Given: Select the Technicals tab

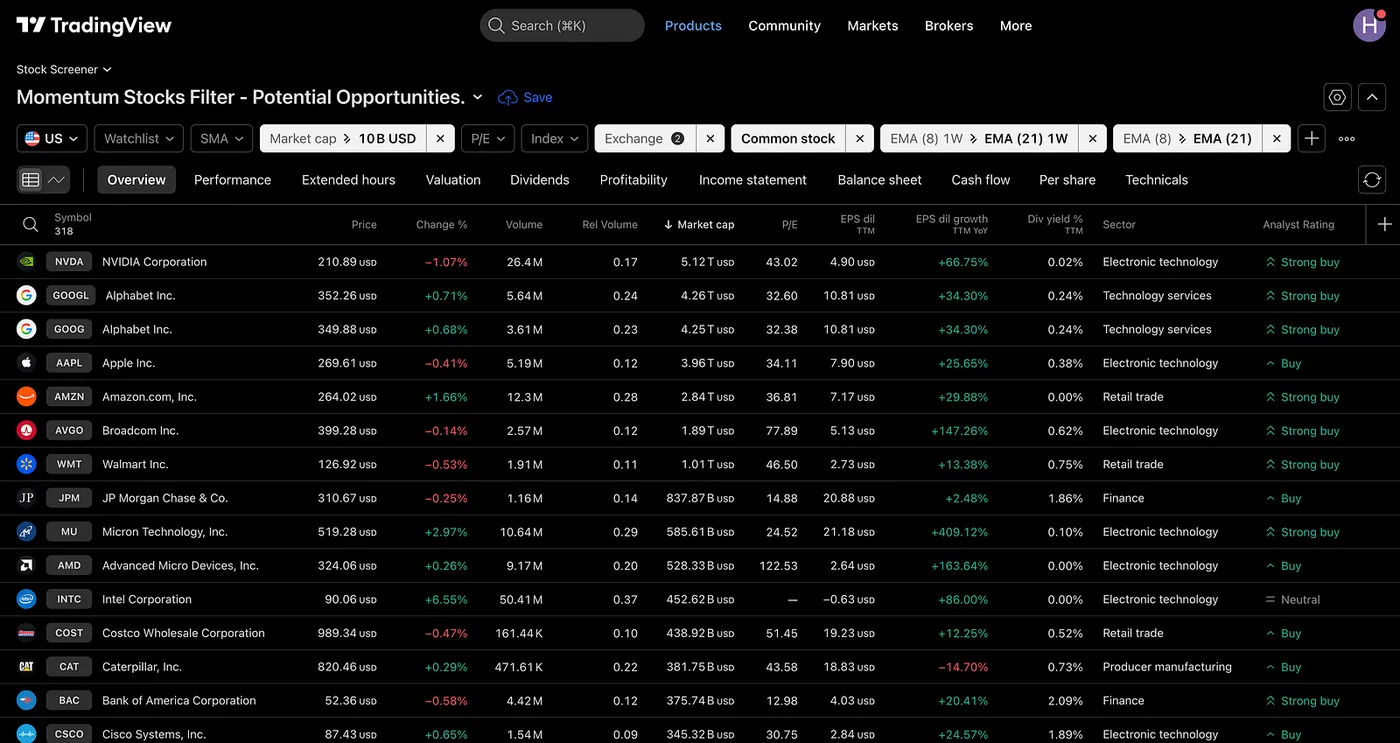Looking at the screenshot, I should tap(1156, 180).
